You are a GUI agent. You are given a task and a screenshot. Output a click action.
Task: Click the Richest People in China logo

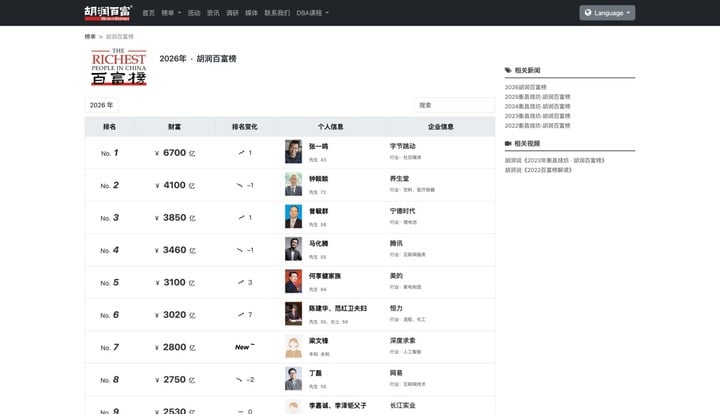(119, 67)
